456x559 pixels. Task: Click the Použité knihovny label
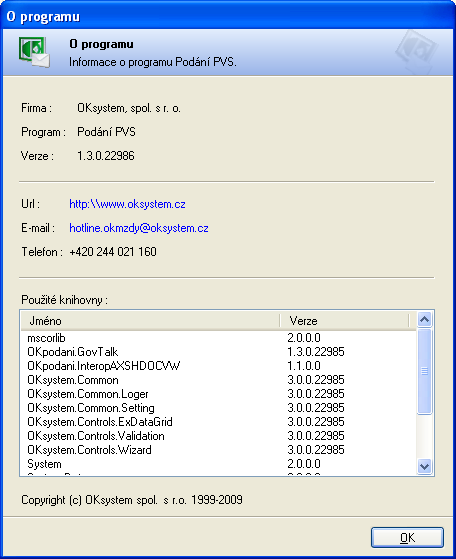65,300
